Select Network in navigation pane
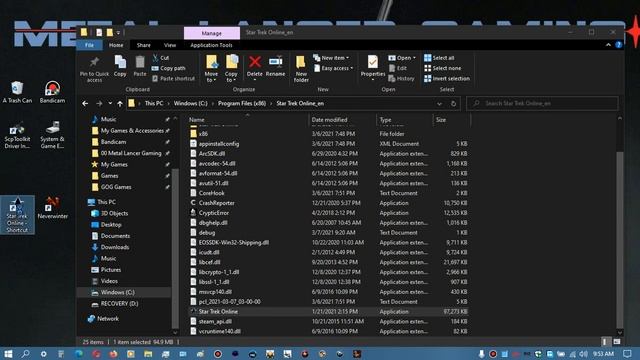Screen dimensions: 640x360 click(x=108, y=319)
